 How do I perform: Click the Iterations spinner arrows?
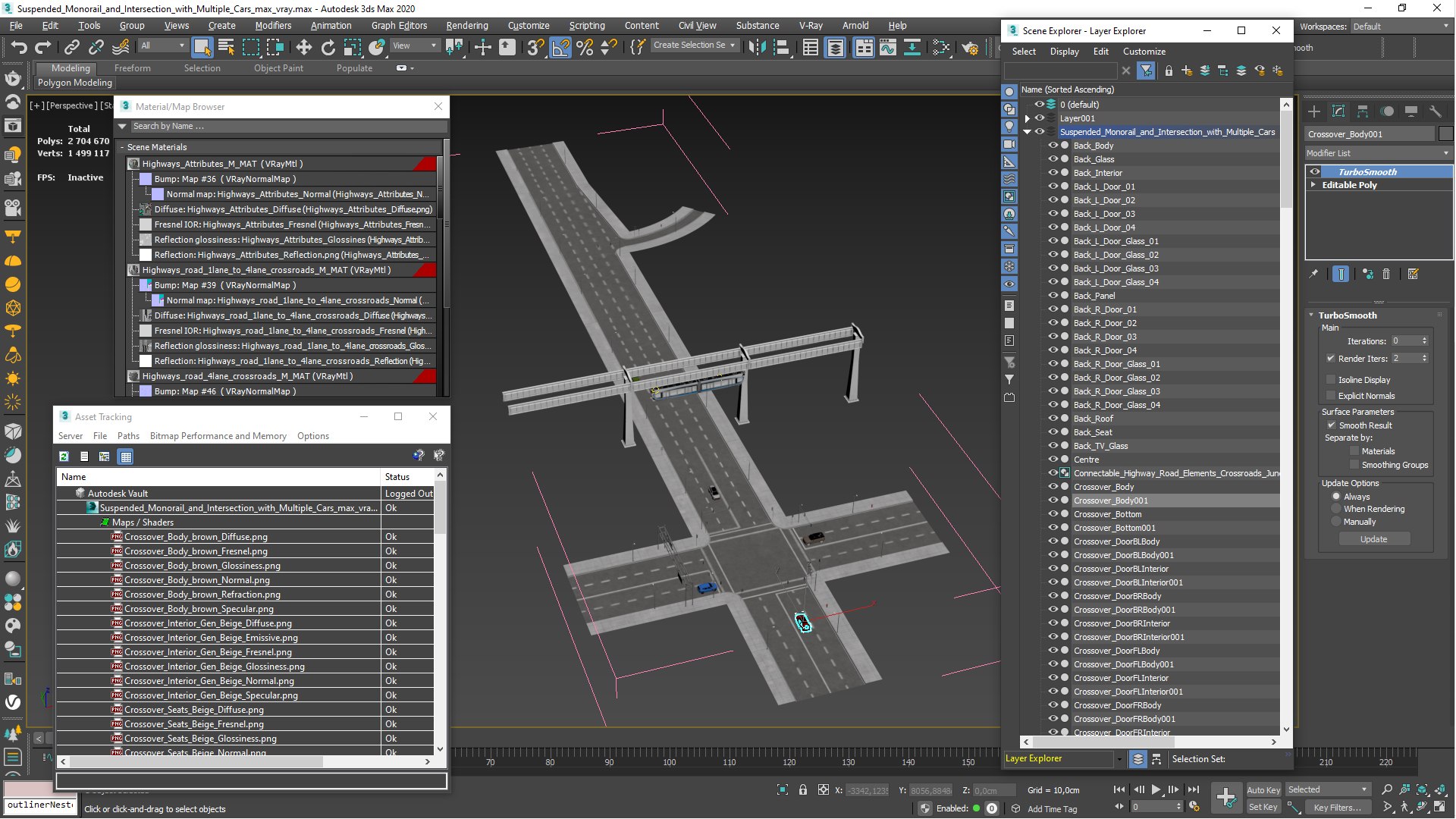[x=1425, y=341]
